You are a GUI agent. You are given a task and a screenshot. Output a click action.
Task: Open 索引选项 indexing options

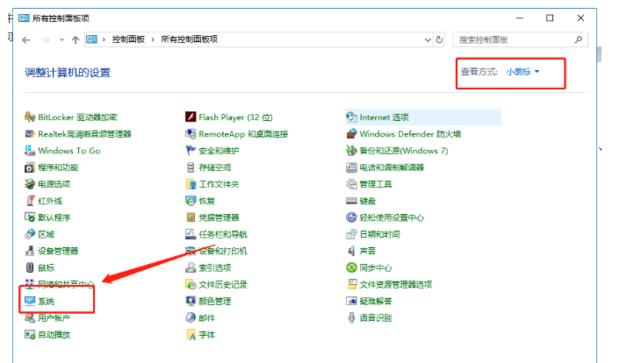click(208, 268)
